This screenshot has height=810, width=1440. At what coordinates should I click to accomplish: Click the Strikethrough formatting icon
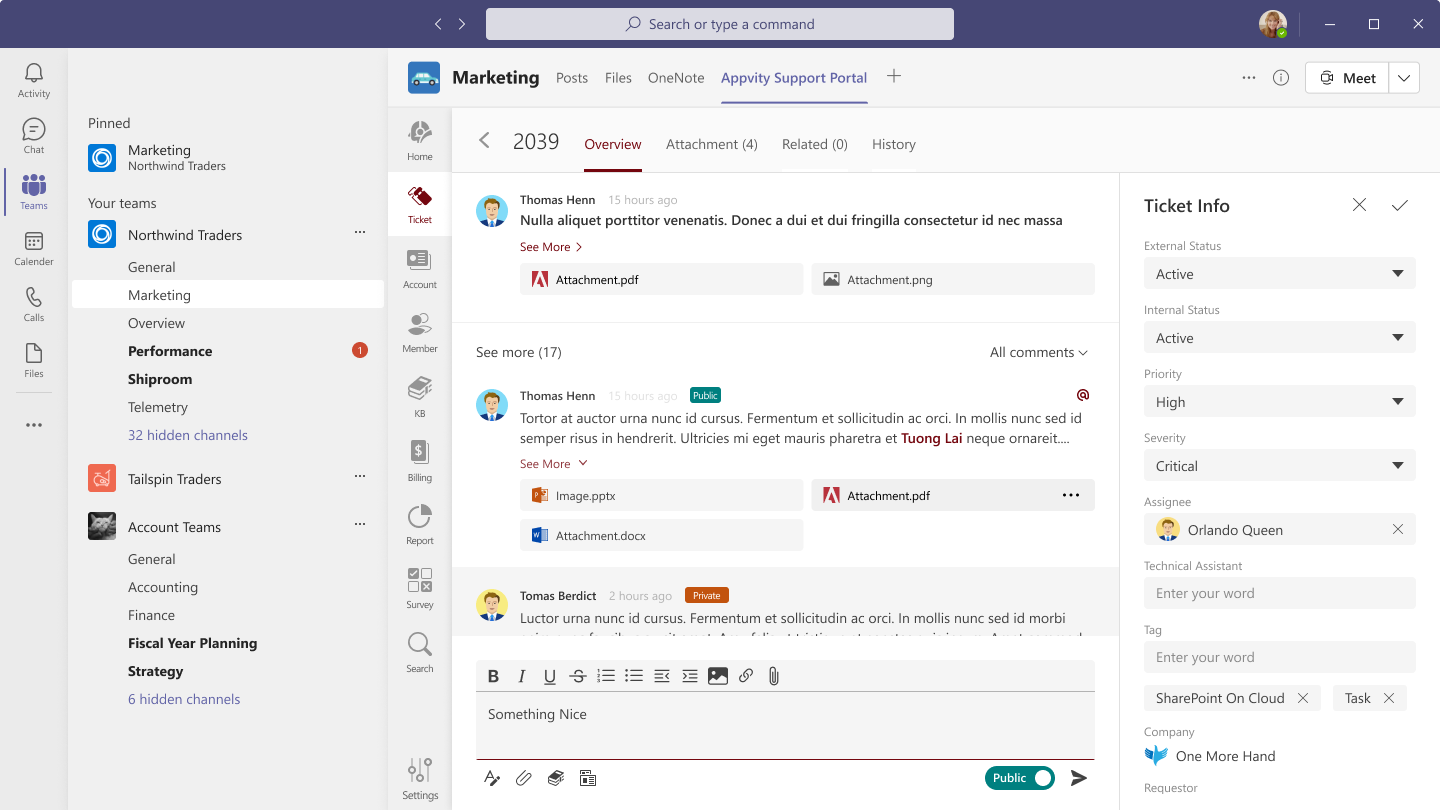577,676
